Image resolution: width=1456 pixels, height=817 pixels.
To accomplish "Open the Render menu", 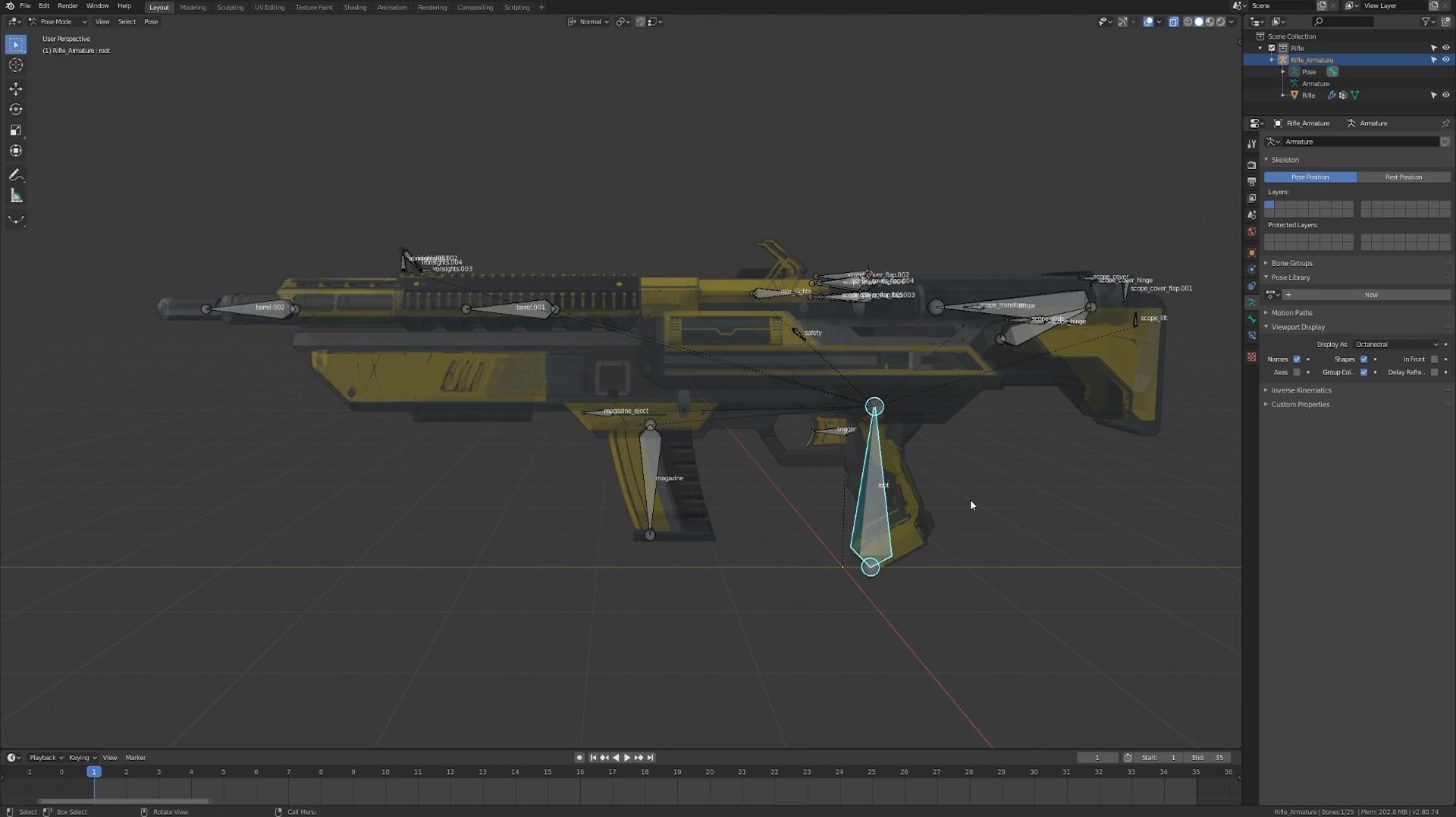I will [67, 6].
